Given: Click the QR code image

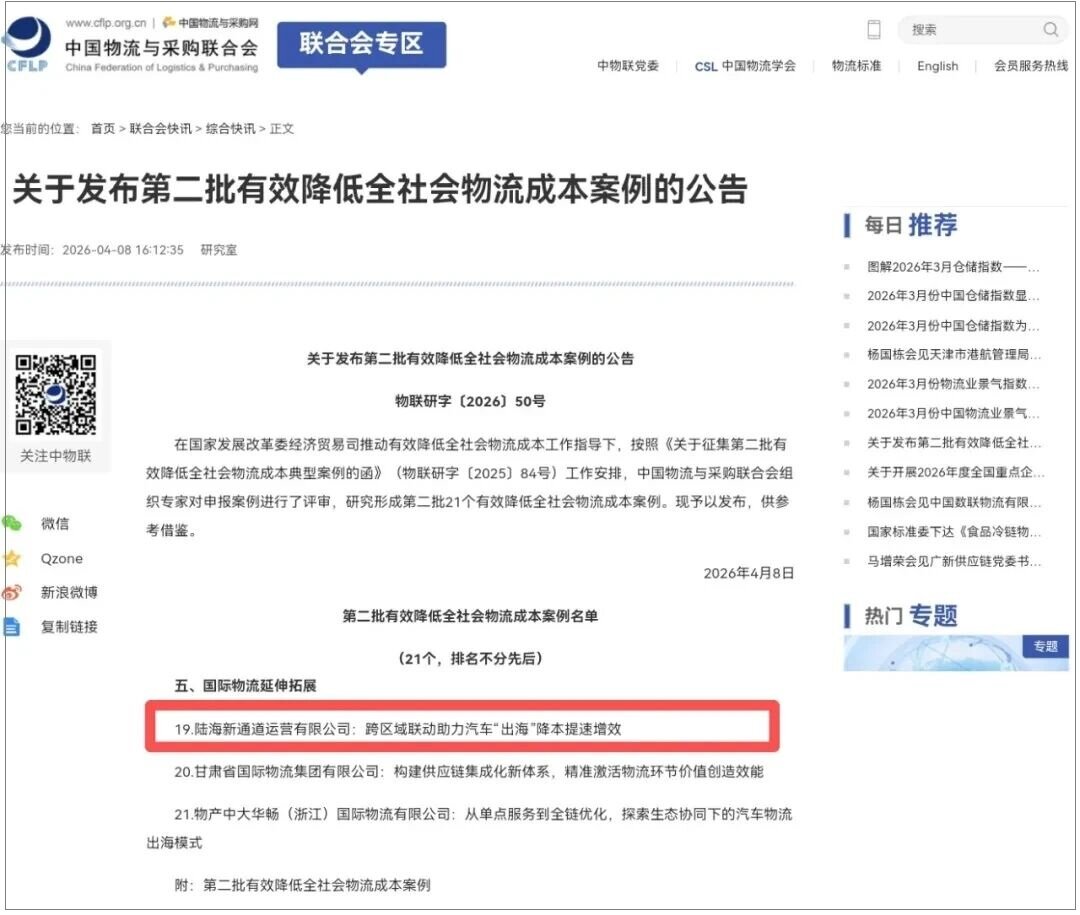Looking at the screenshot, I should (x=56, y=394).
